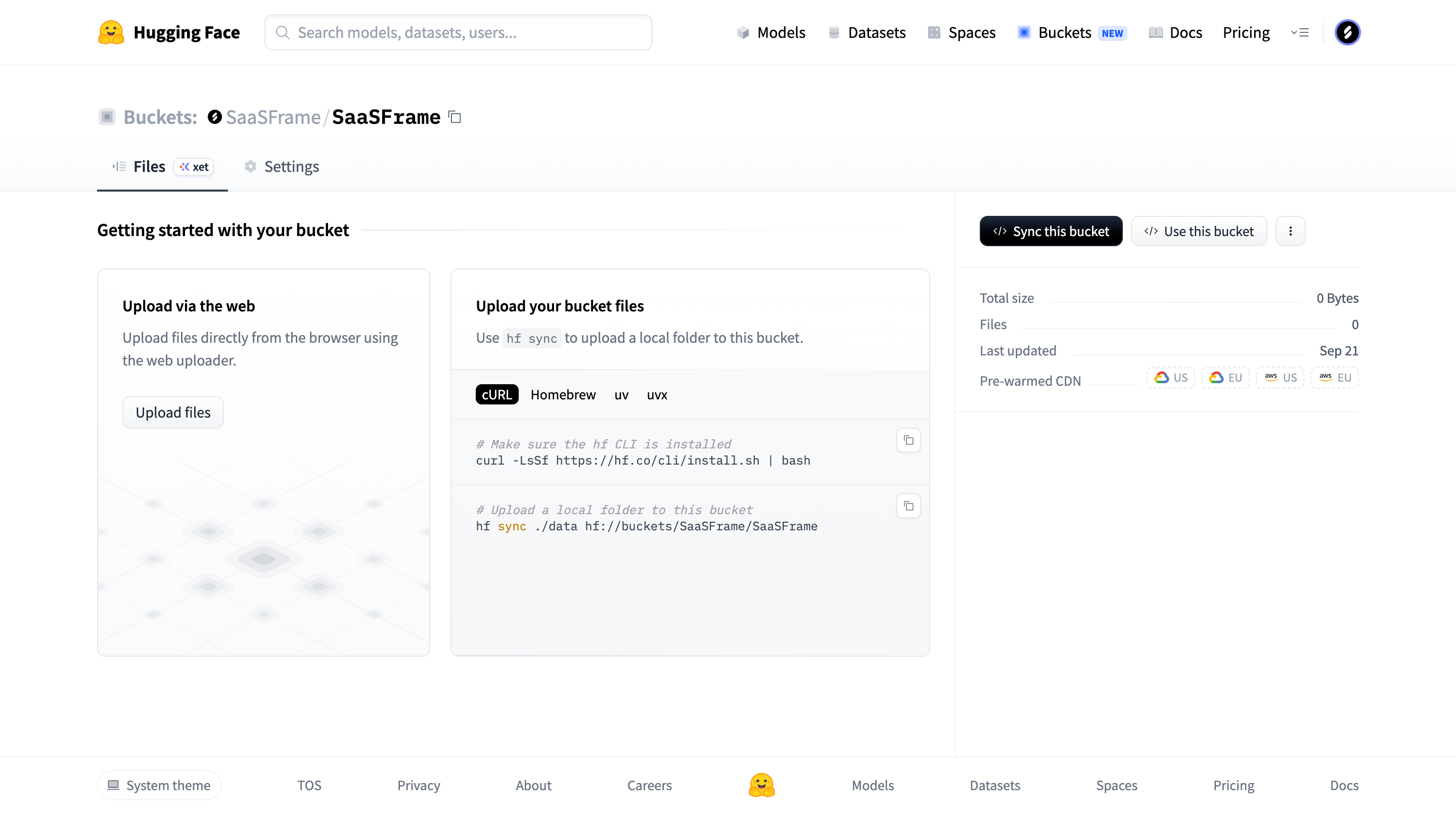This screenshot has width=1456, height=821.
Task: Click the Hugging Face logo in header
Action: (168, 32)
